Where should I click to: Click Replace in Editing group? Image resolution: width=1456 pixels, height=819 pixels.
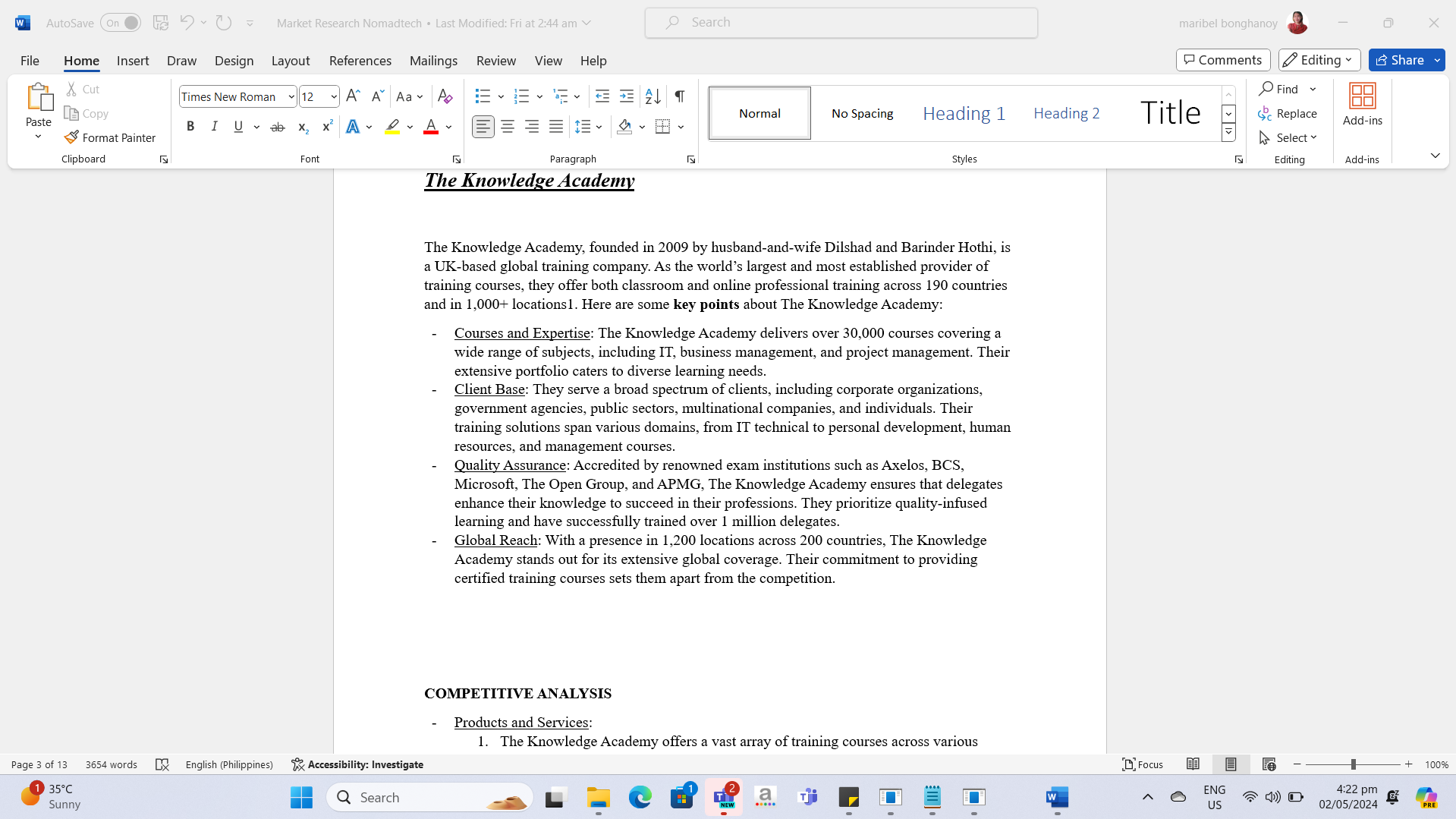click(x=1288, y=113)
